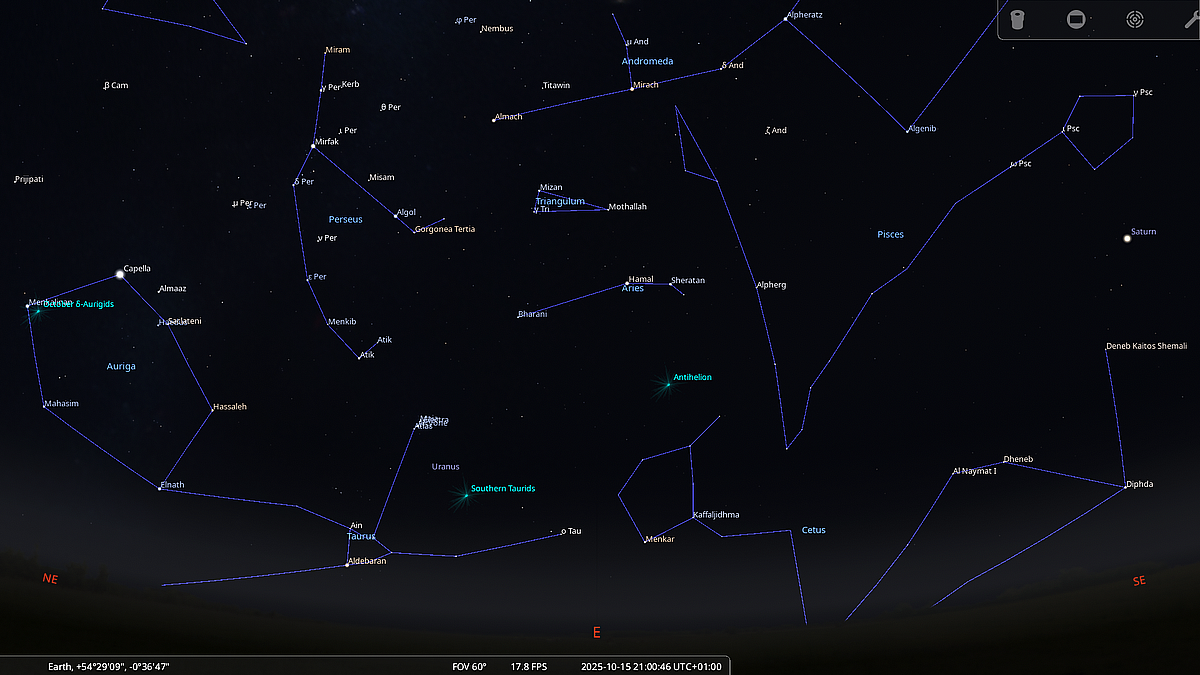Select the bright star Capella
The height and width of the screenshot is (675, 1200).
(119, 274)
